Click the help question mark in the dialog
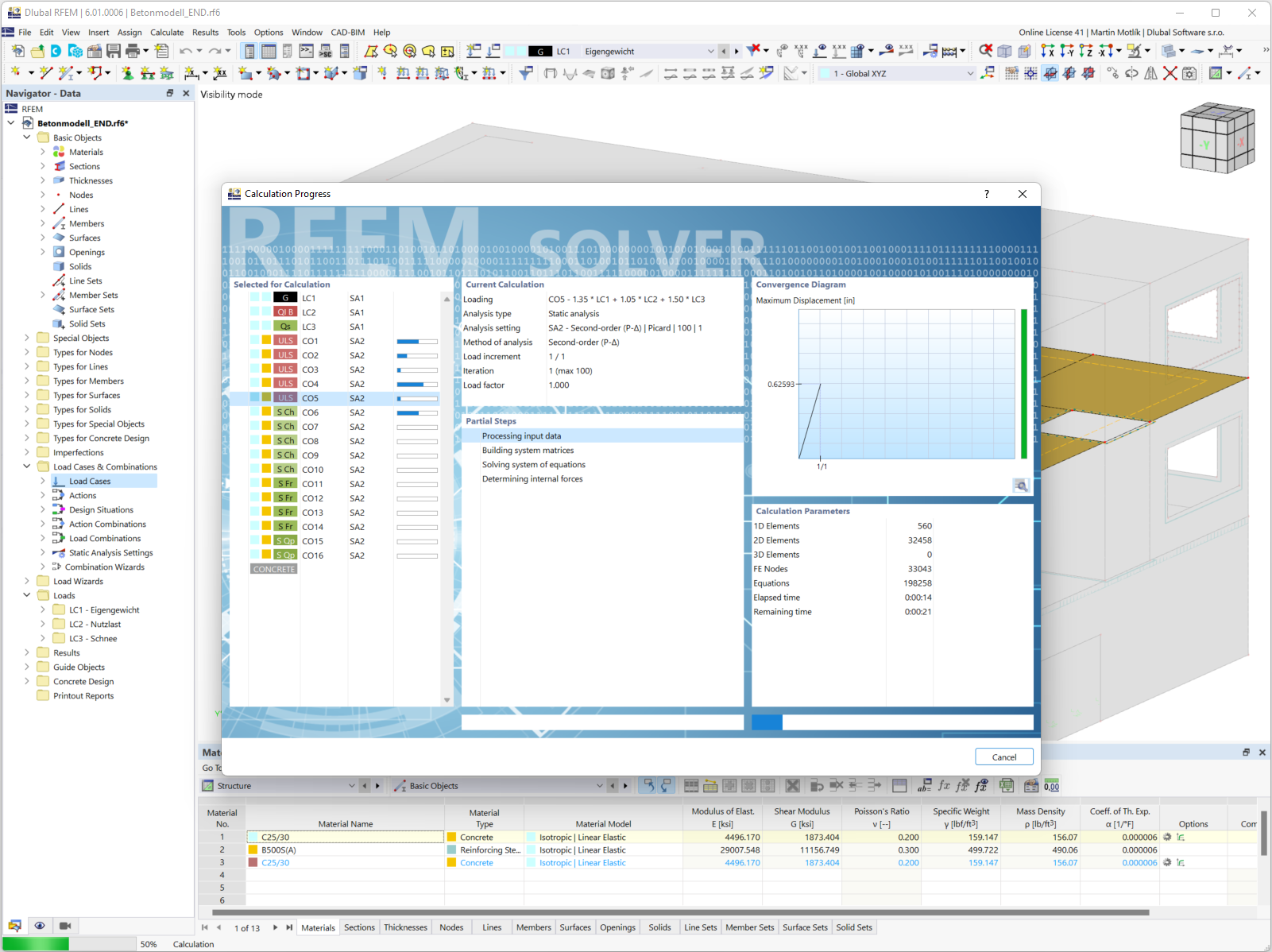The image size is (1272, 952). pyautogui.click(x=986, y=193)
